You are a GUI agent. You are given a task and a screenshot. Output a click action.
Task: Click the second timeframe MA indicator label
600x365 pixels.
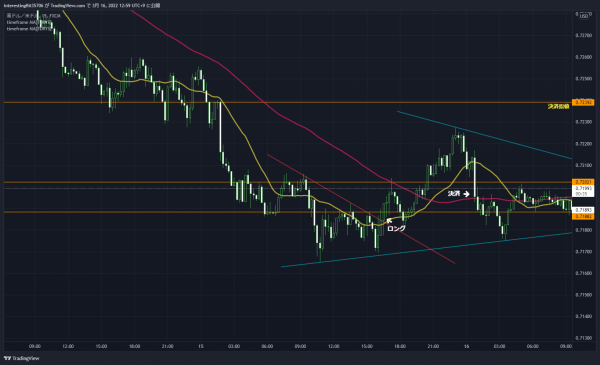pos(29,29)
